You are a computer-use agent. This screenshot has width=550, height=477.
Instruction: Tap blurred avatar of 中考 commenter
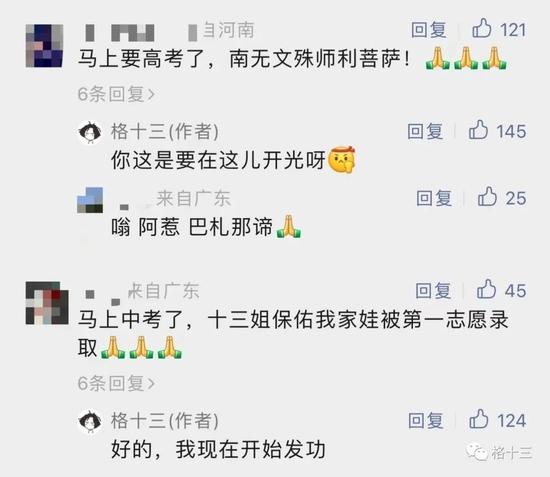pyautogui.click(x=47, y=303)
